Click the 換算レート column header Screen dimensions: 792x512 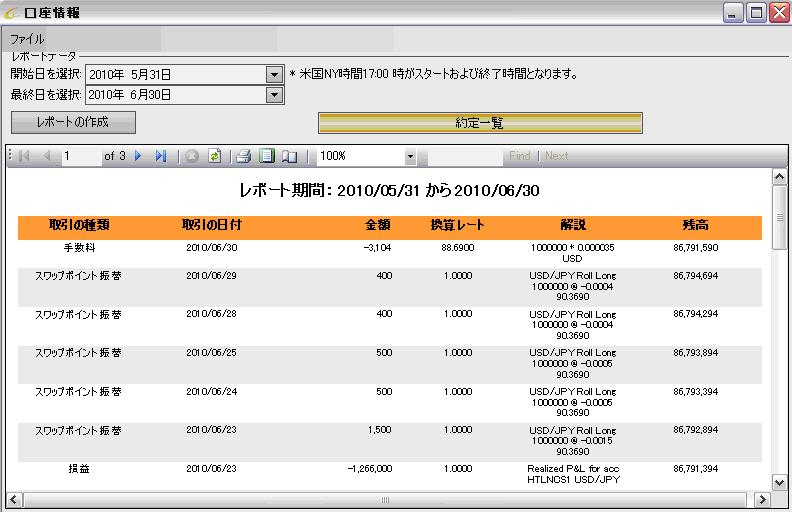tap(457, 225)
